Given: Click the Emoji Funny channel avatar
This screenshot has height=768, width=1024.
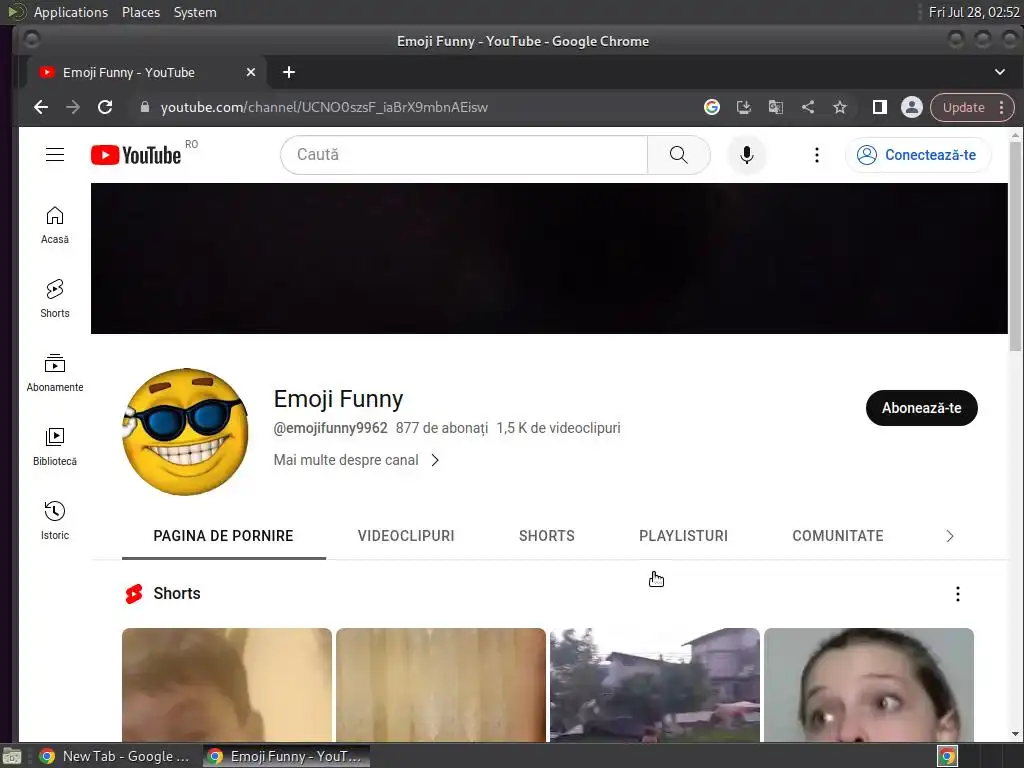Looking at the screenshot, I should tap(185, 432).
